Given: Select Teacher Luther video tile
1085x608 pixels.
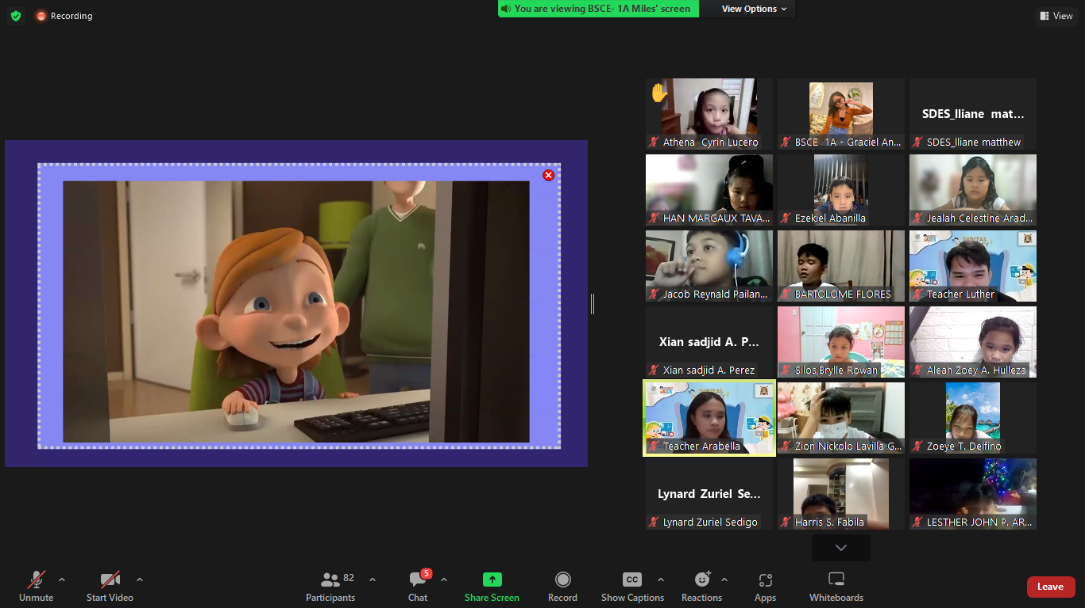Looking at the screenshot, I should [973, 266].
